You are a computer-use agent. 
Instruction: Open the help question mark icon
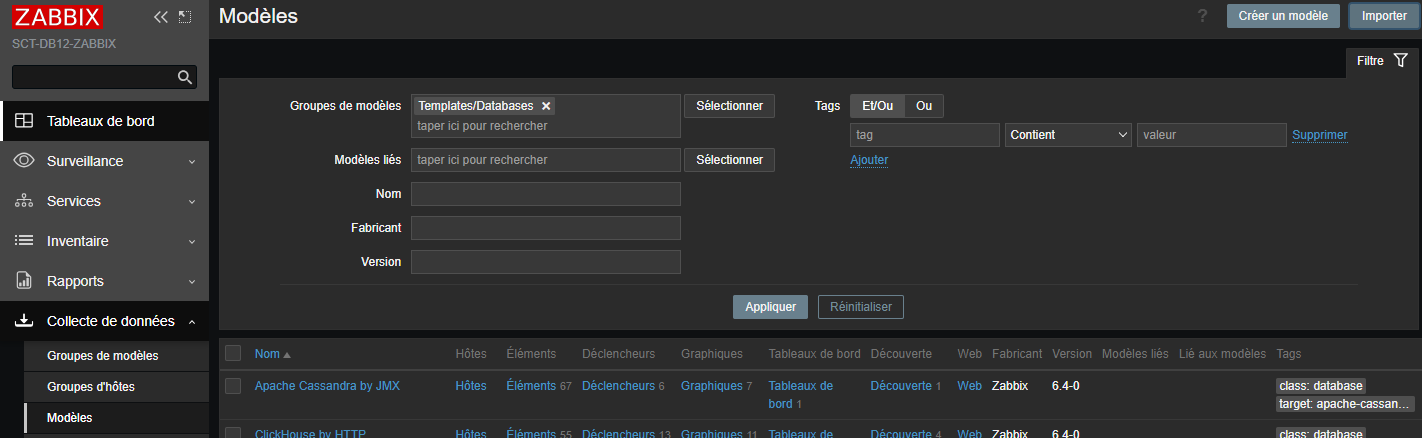click(x=1202, y=16)
